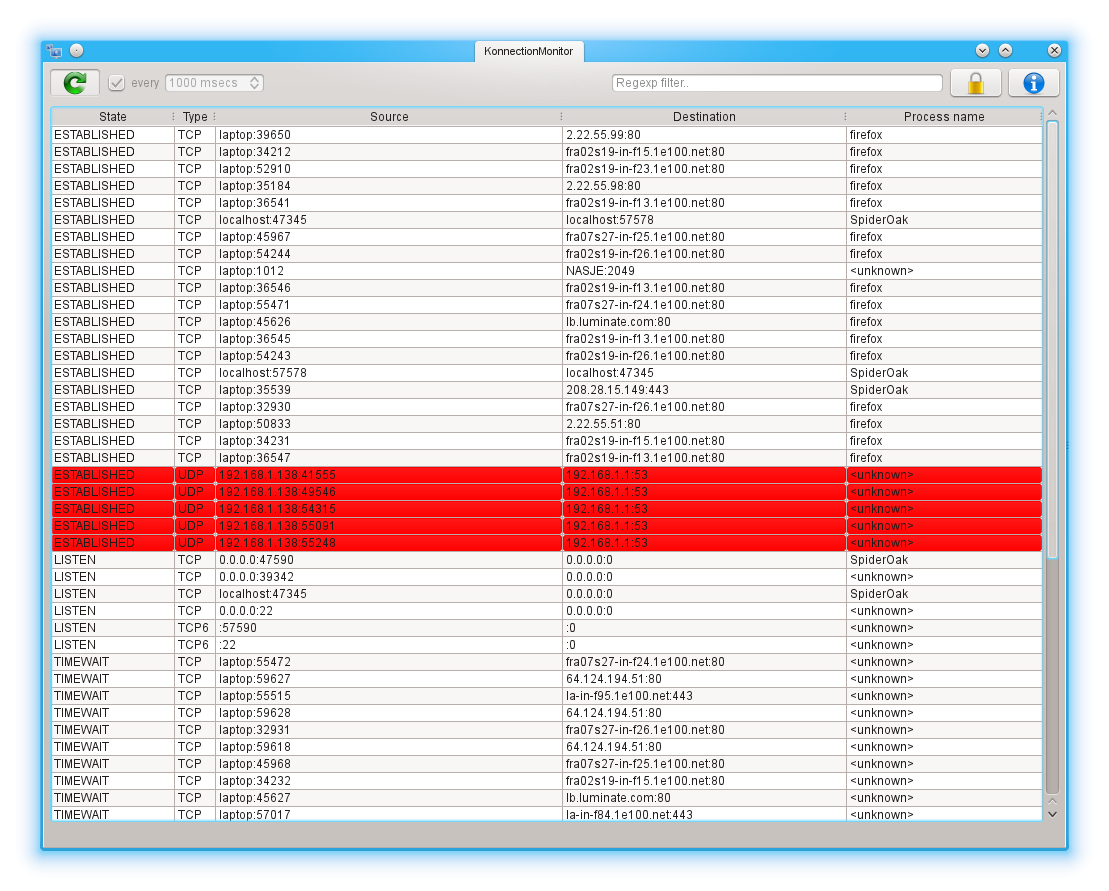Select the row with source laptop:39650

point(547,135)
